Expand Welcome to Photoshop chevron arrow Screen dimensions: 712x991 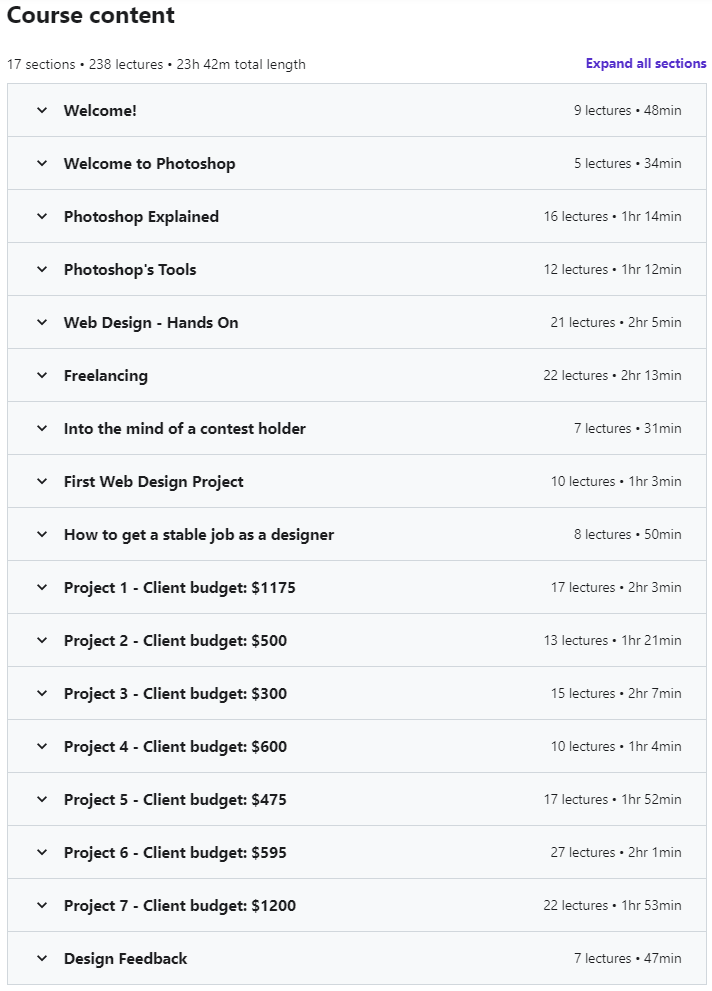(42, 164)
